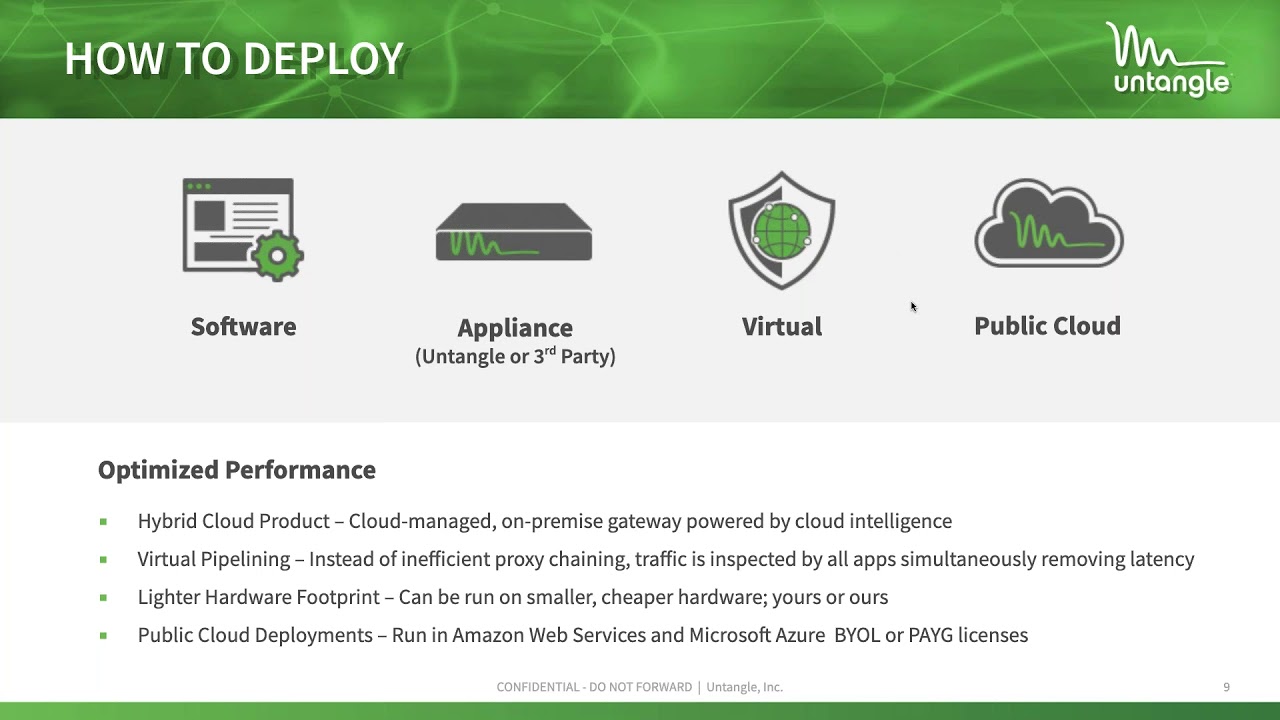The width and height of the screenshot is (1280, 720).
Task: Click the Virtual shield globe icon
Action: (781, 230)
